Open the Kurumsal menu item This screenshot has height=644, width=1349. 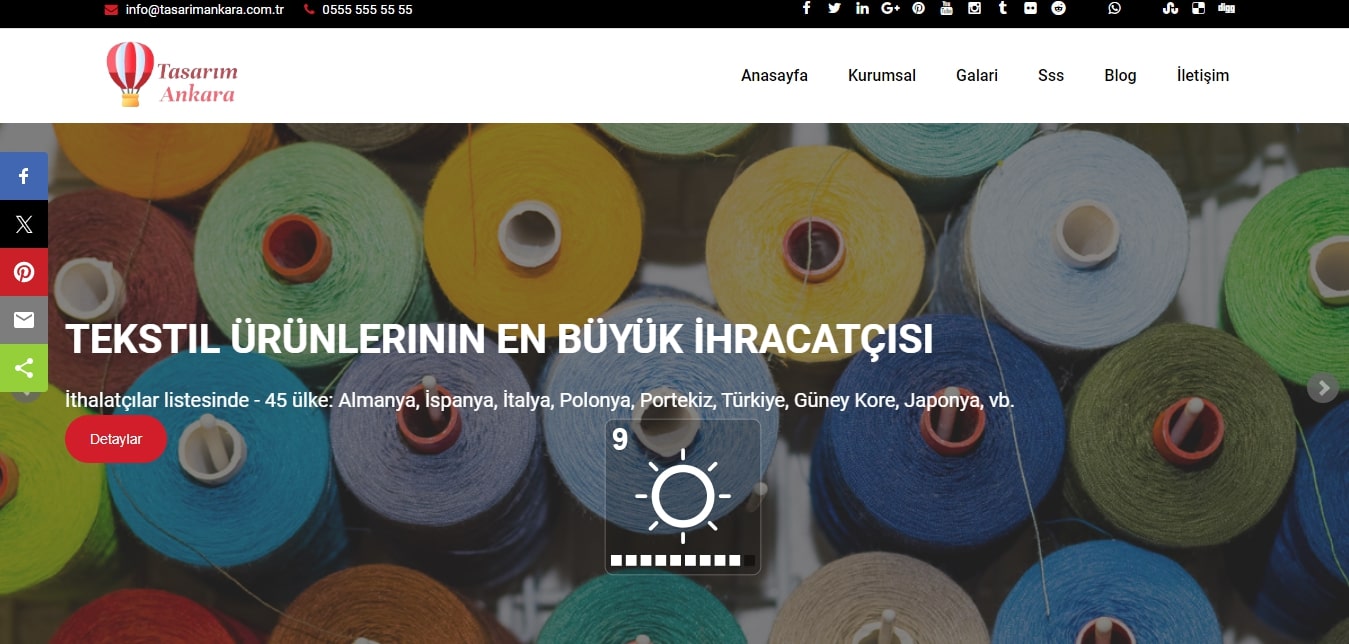(882, 75)
